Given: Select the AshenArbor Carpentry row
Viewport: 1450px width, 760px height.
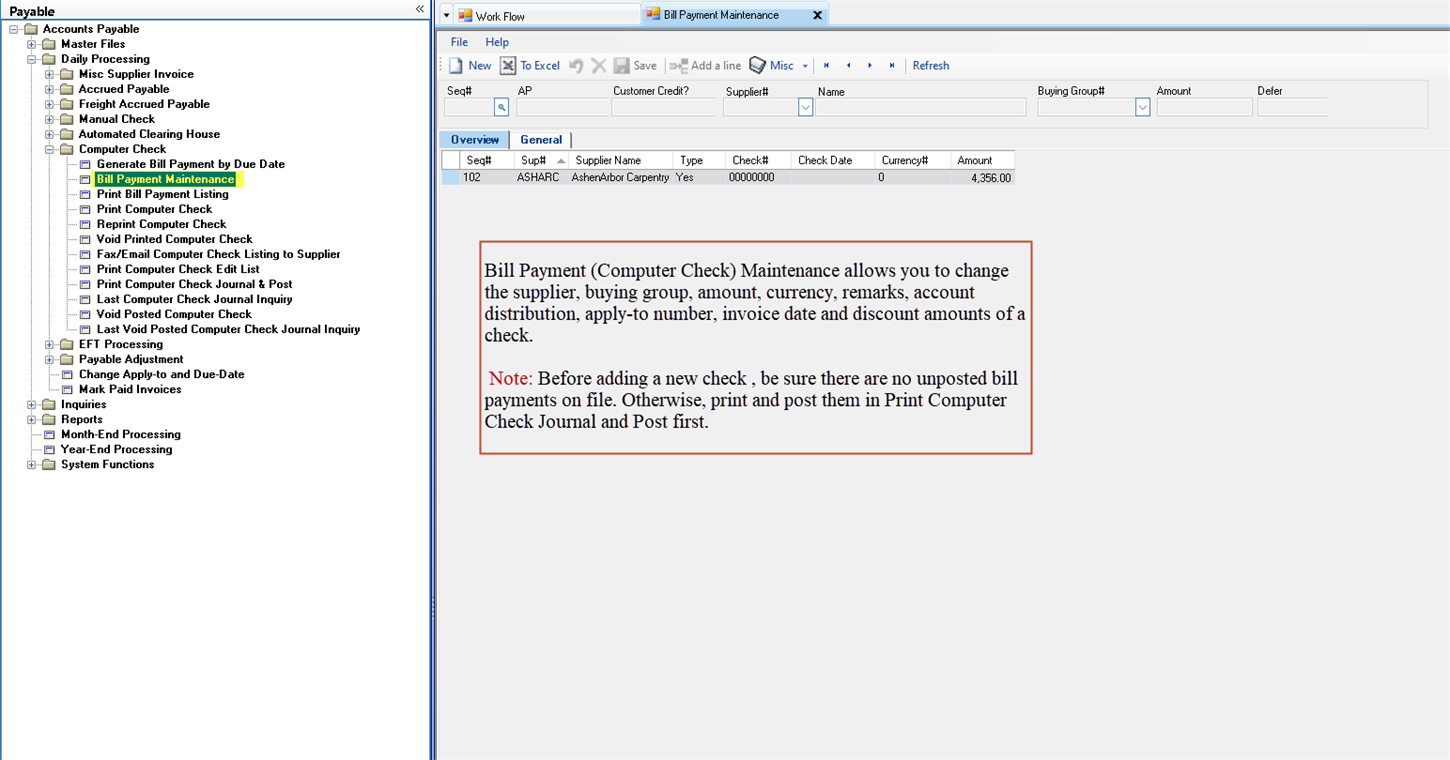Looking at the screenshot, I should coord(620,178).
